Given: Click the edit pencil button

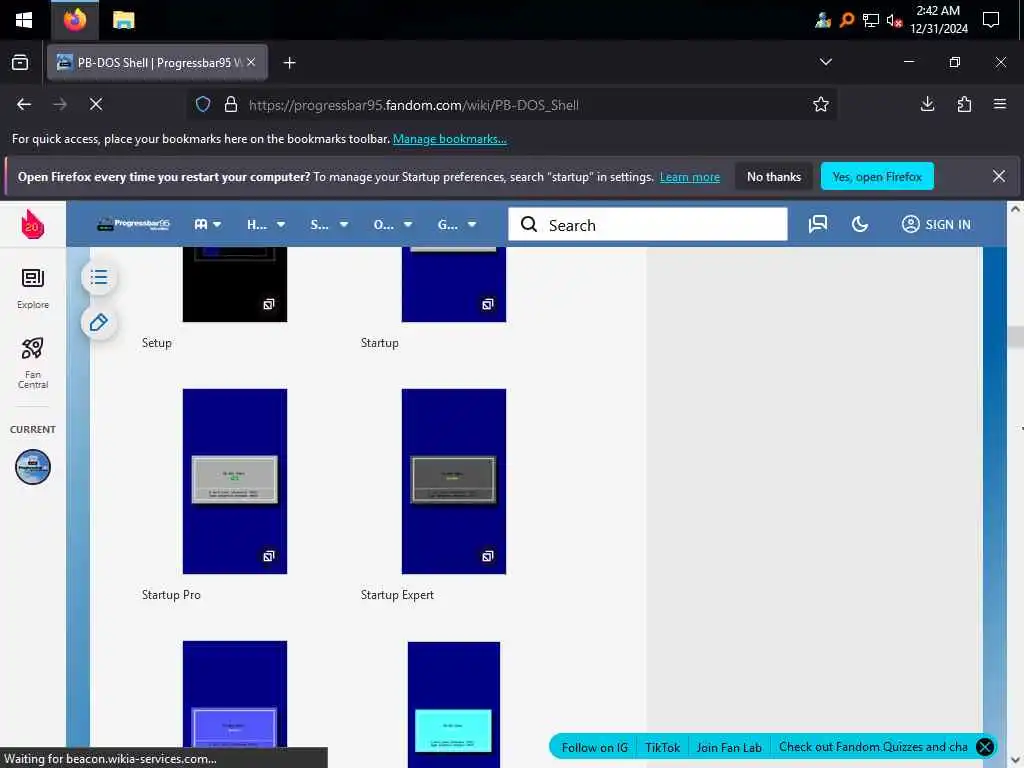Looking at the screenshot, I should (99, 323).
